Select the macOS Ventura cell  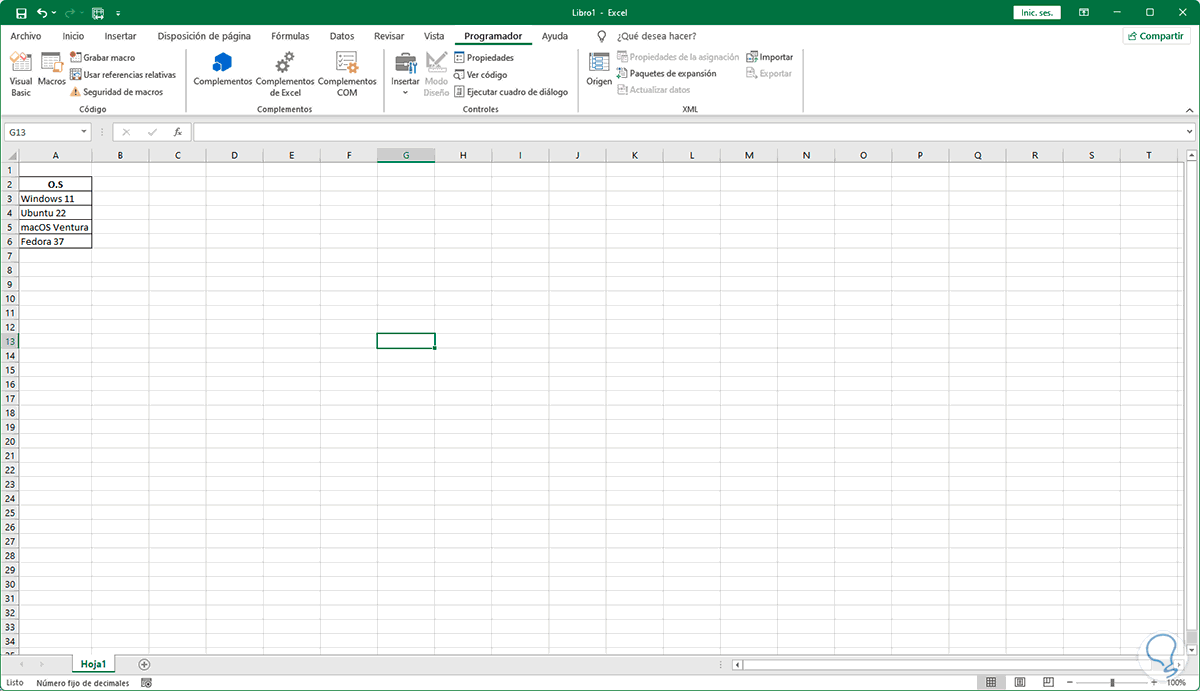click(55, 227)
